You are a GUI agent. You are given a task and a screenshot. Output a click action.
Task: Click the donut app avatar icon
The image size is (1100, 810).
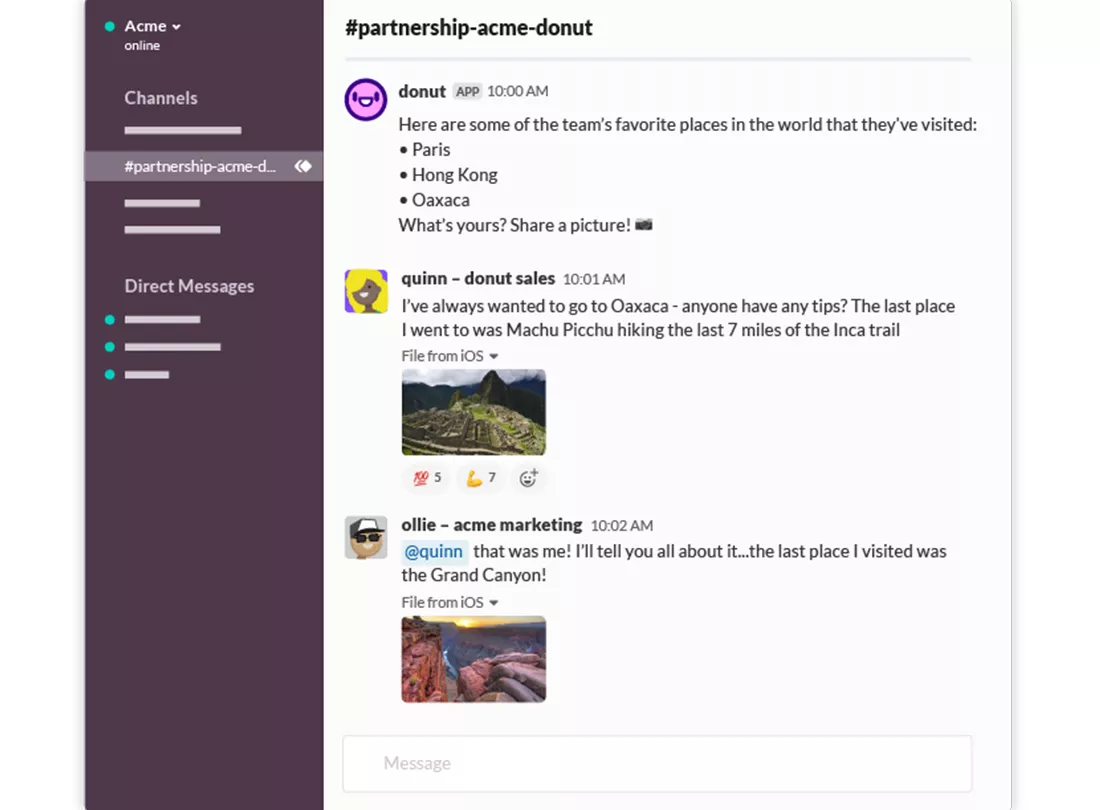pos(366,100)
